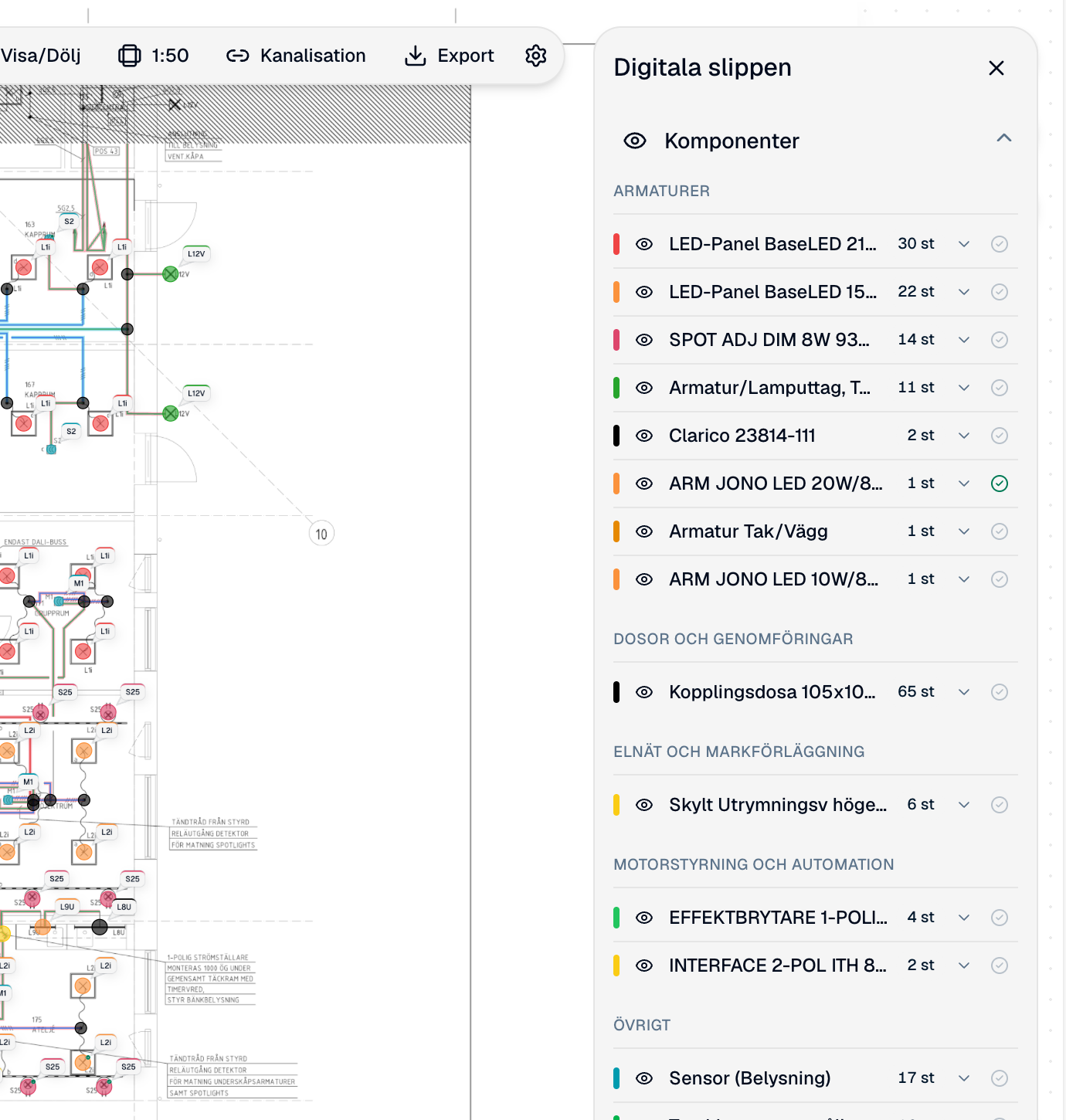The image size is (1066, 1120).
Task: Click the Export download icon
Action: click(416, 56)
